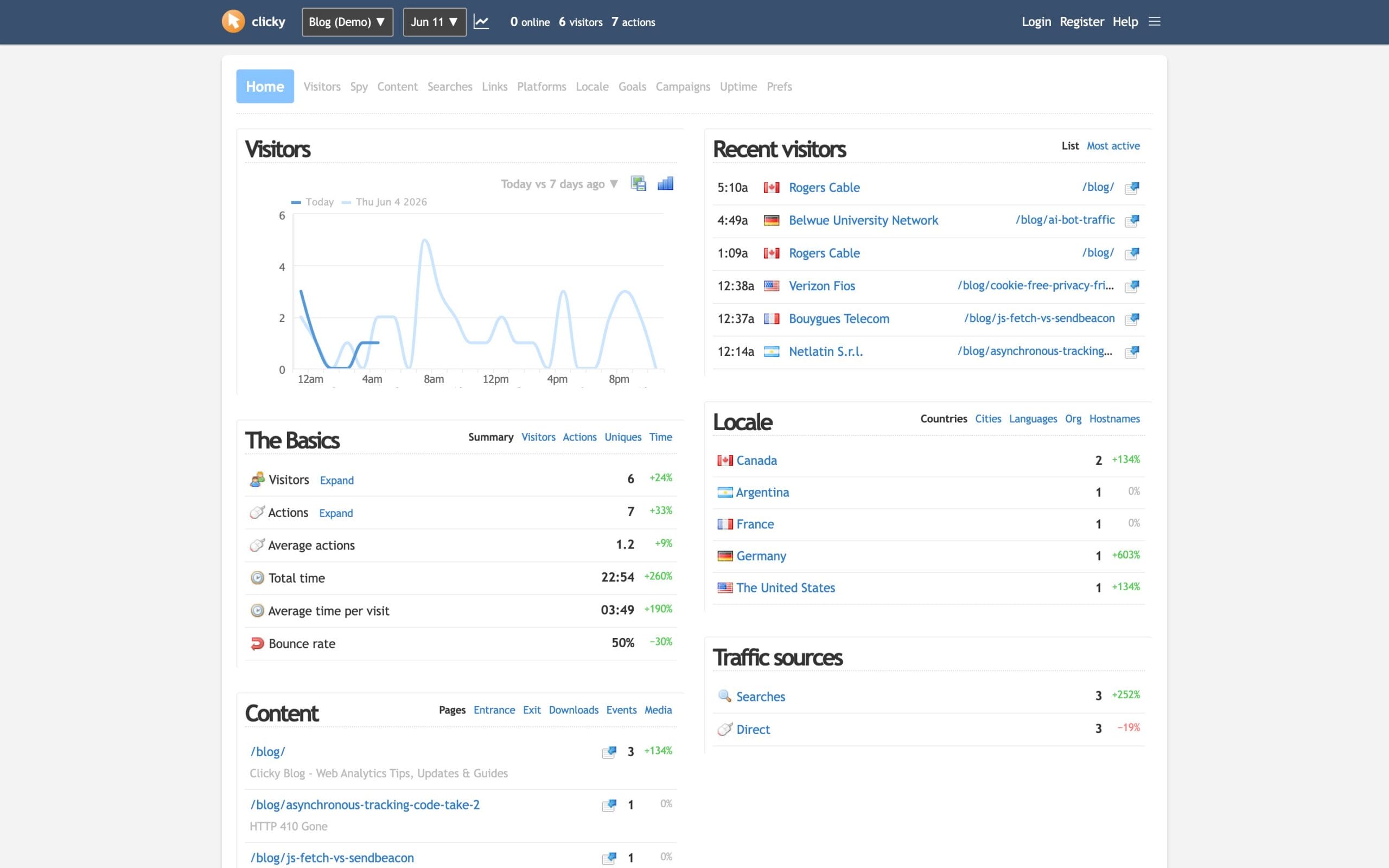Switch Recent visitors to Most active

pos(1113,146)
